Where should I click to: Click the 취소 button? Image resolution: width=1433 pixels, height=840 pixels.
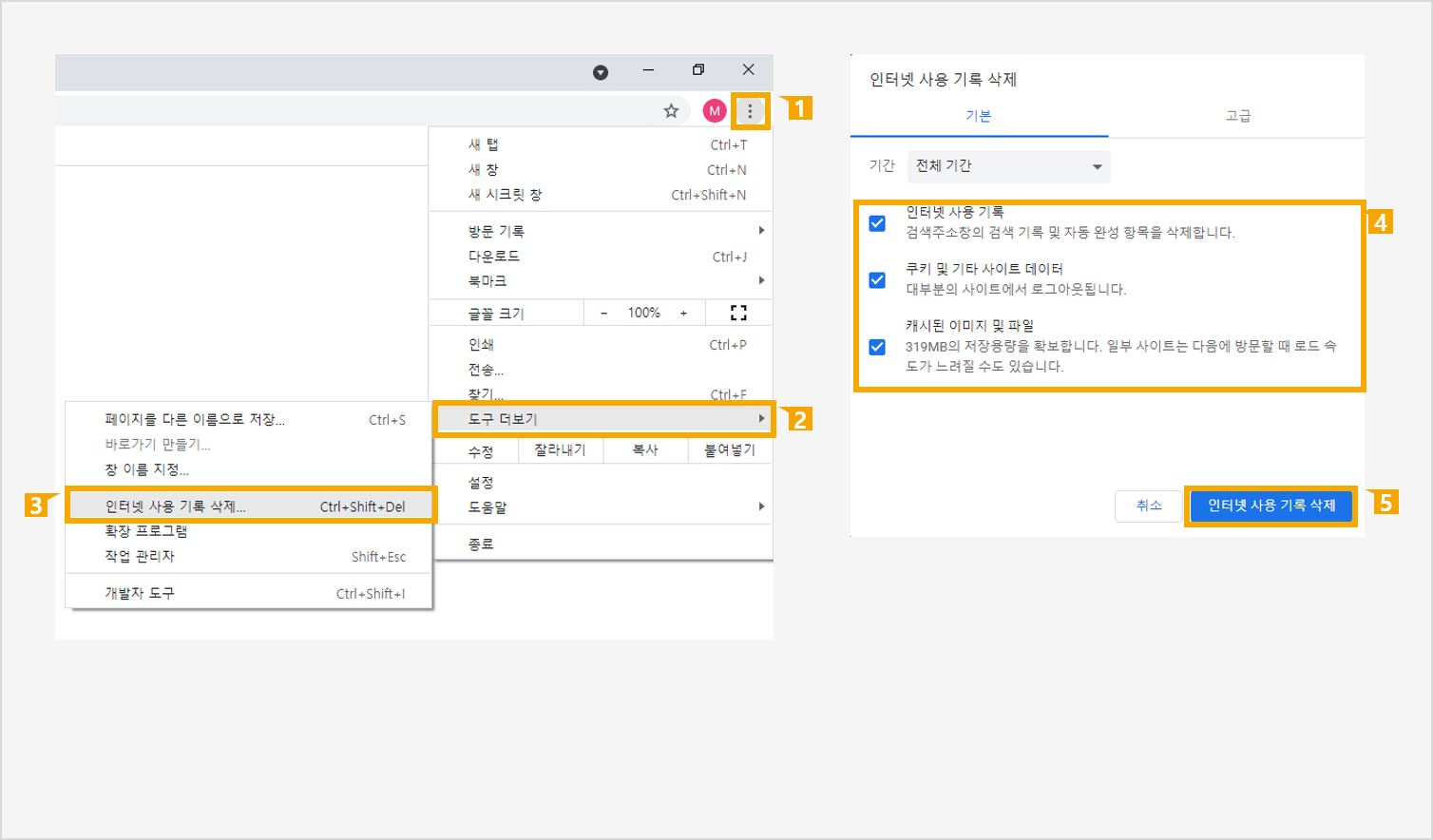(x=1149, y=506)
